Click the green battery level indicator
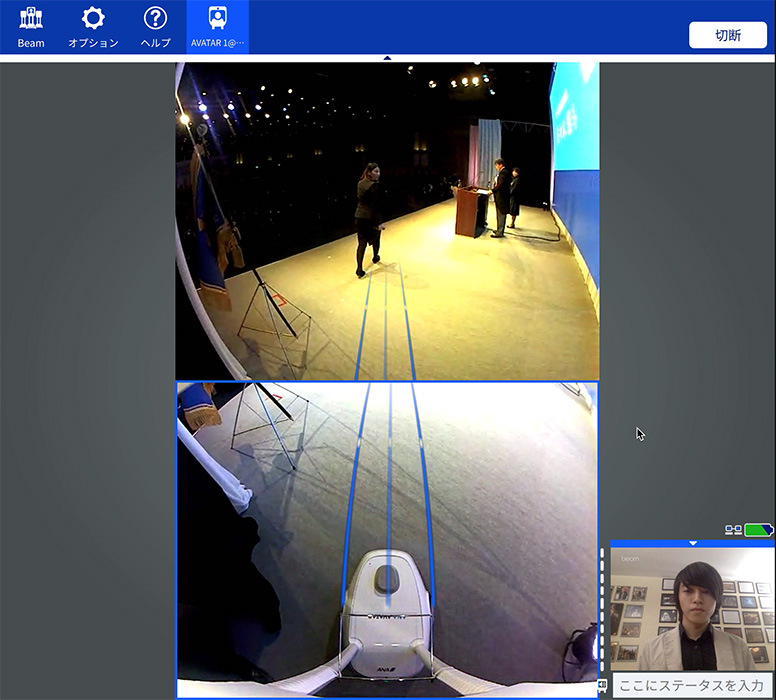Image resolution: width=776 pixels, height=700 pixels. click(758, 529)
